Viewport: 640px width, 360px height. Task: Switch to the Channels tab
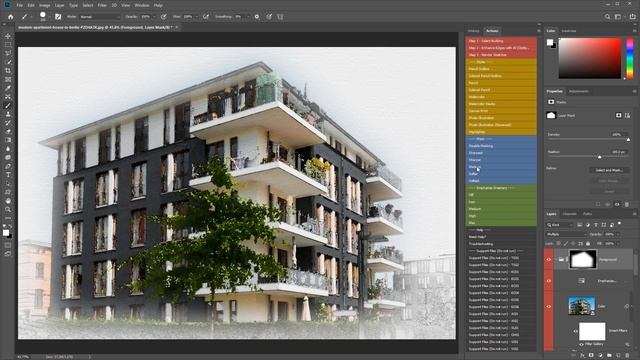[569, 214]
